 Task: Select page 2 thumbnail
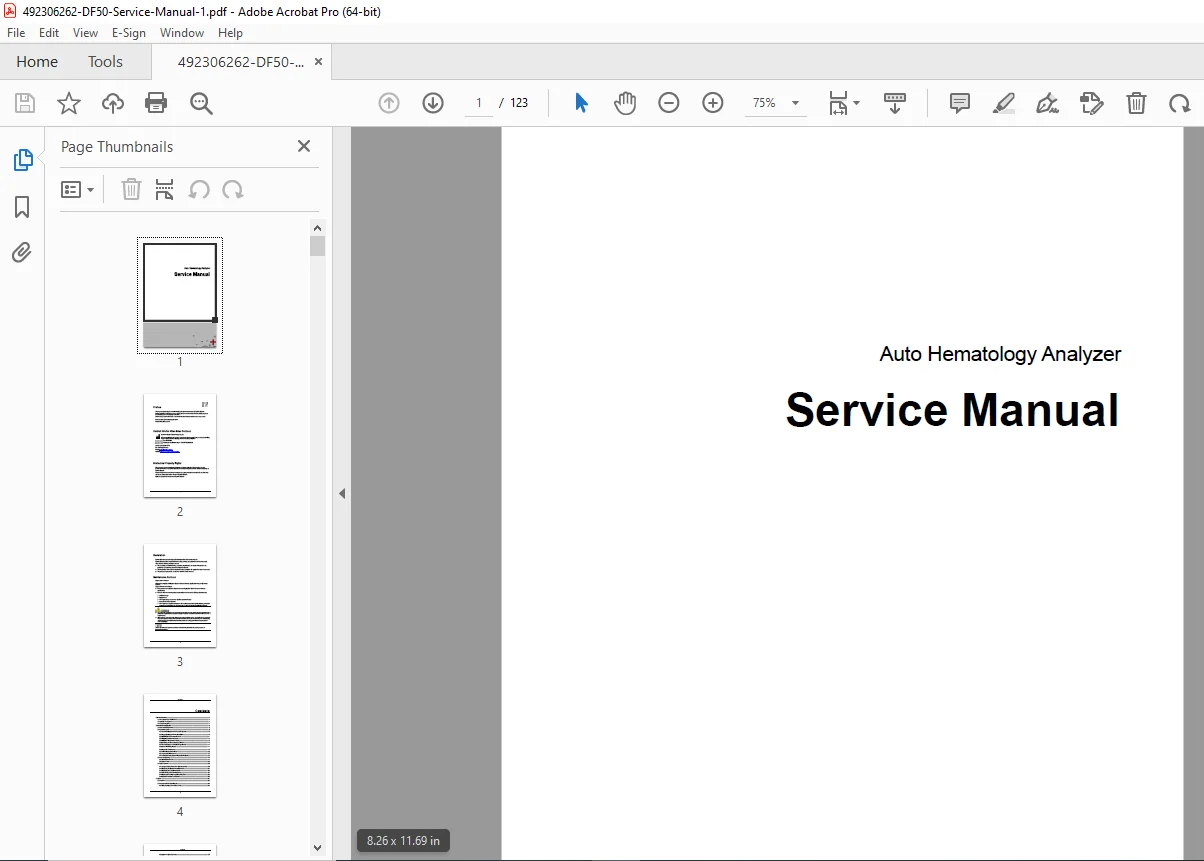[180, 445]
